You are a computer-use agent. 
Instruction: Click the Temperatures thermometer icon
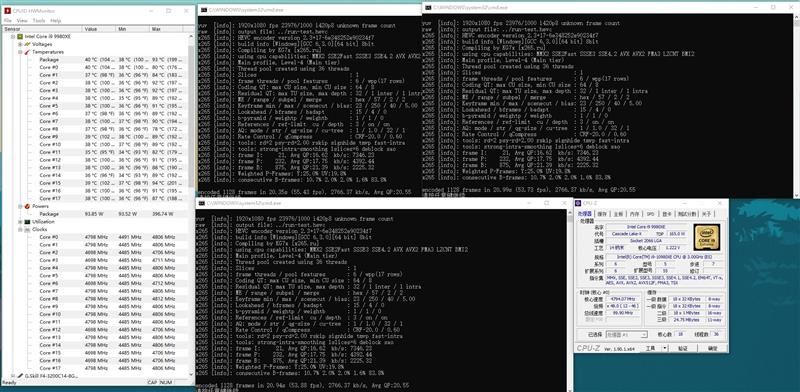point(27,52)
